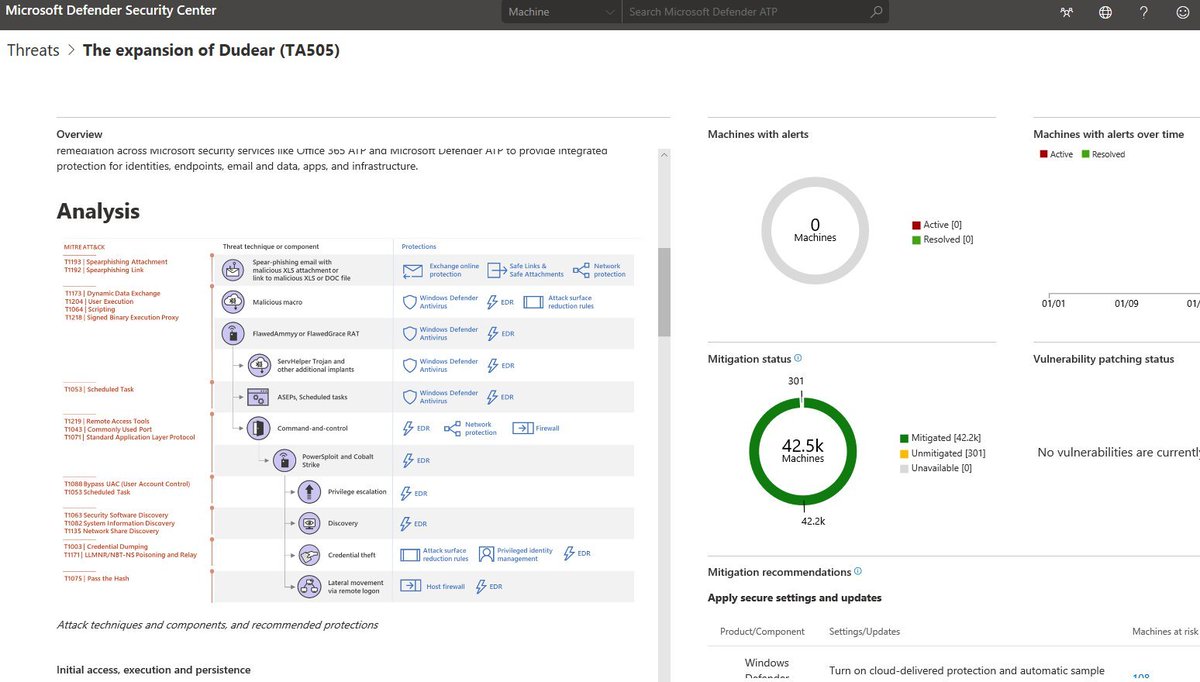
Task: Click Exchange online protection envelope icon
Action: pyautogui.click(x=413, y=270)
